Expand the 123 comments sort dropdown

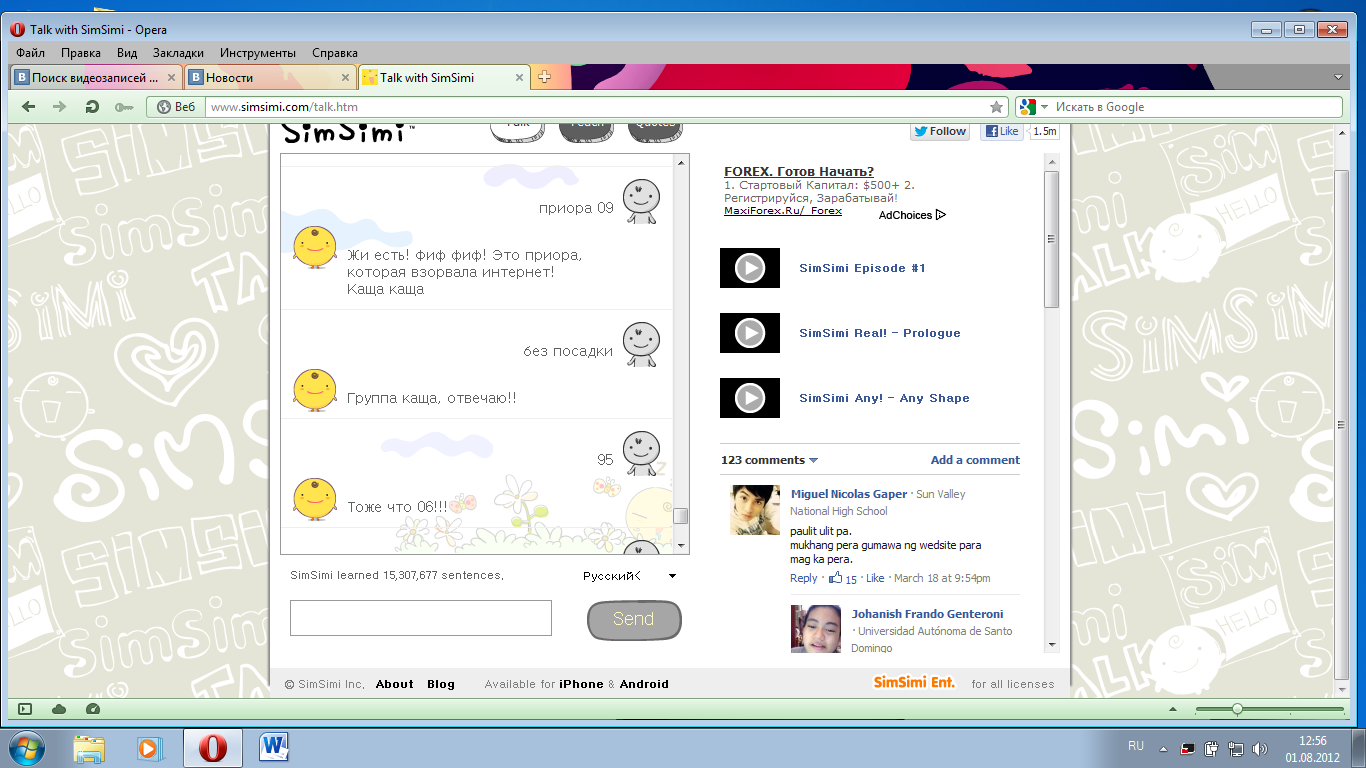813,461
